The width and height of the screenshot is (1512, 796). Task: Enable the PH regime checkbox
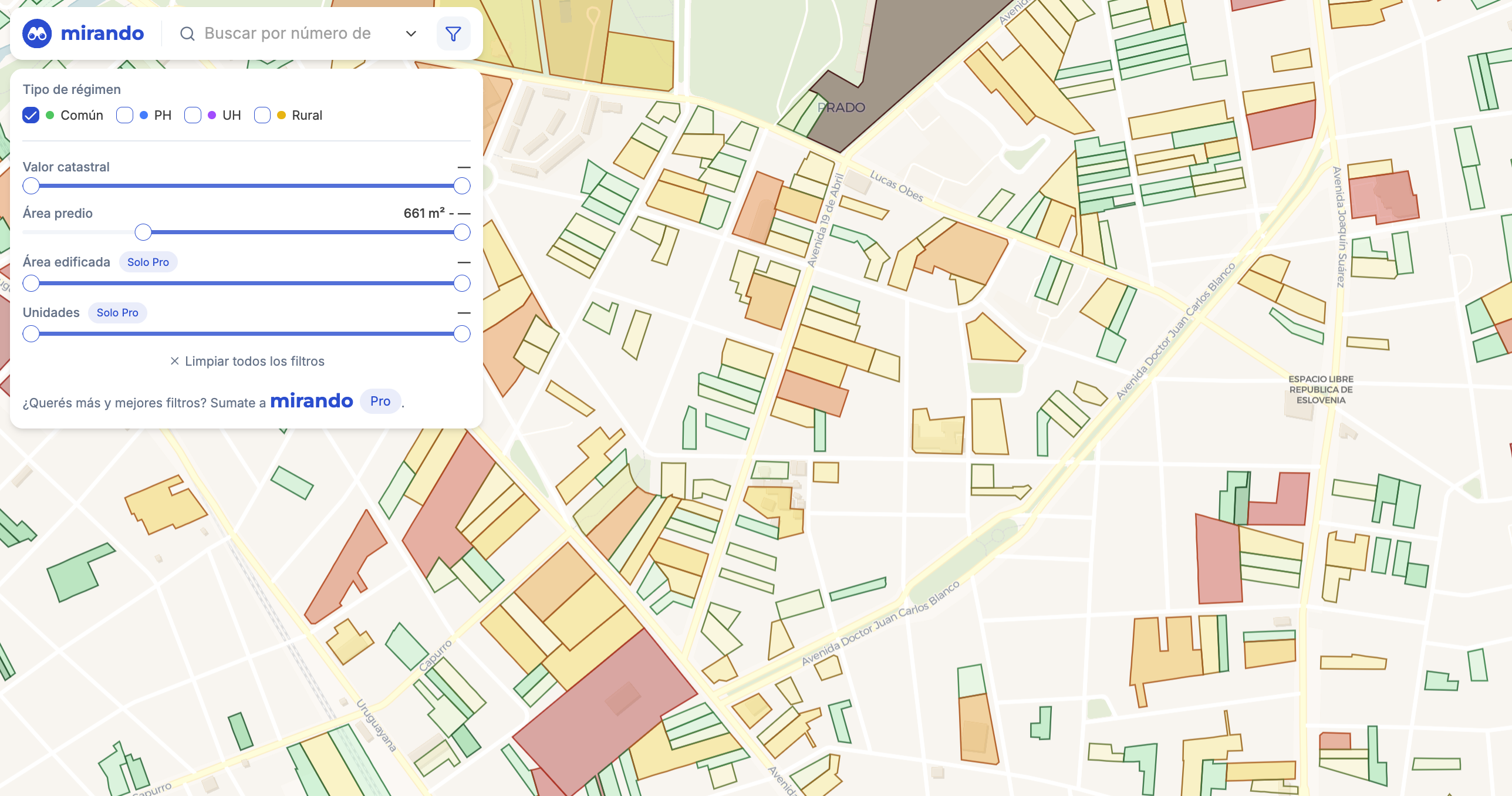124,115
